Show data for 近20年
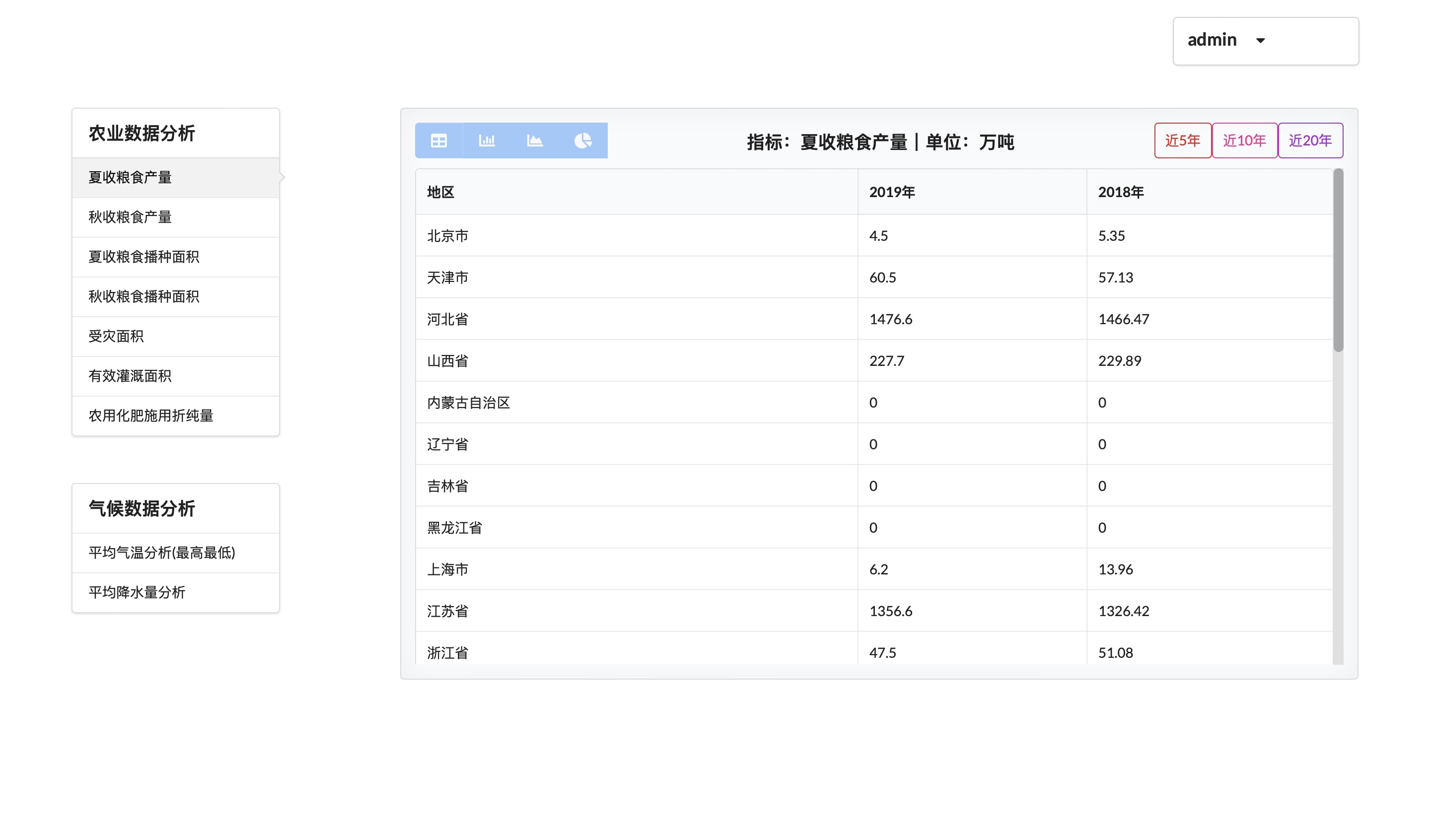1430x840 pixels. click(x=1310, y=140)
